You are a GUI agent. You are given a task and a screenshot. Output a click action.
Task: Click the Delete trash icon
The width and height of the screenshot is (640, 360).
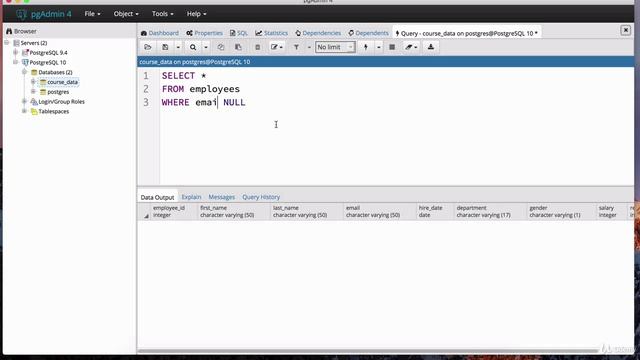257,47
